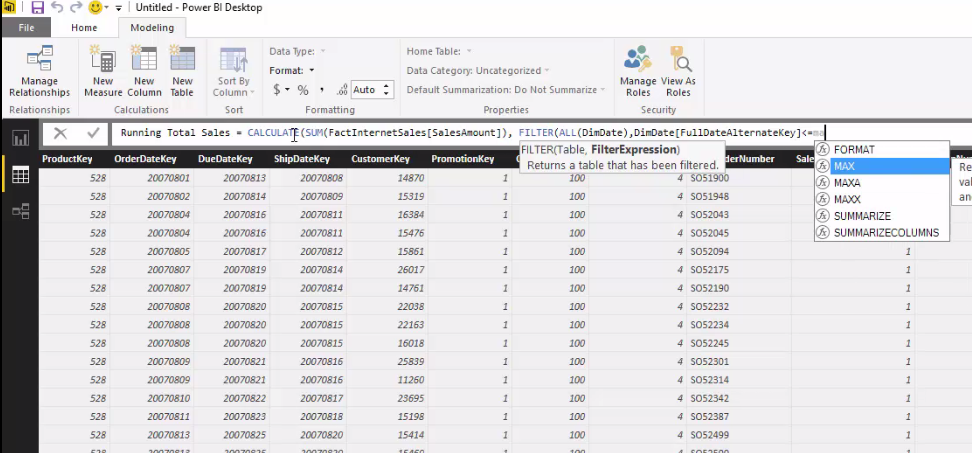
Task: Switch to Report view icon
Action: click(20, 138)
